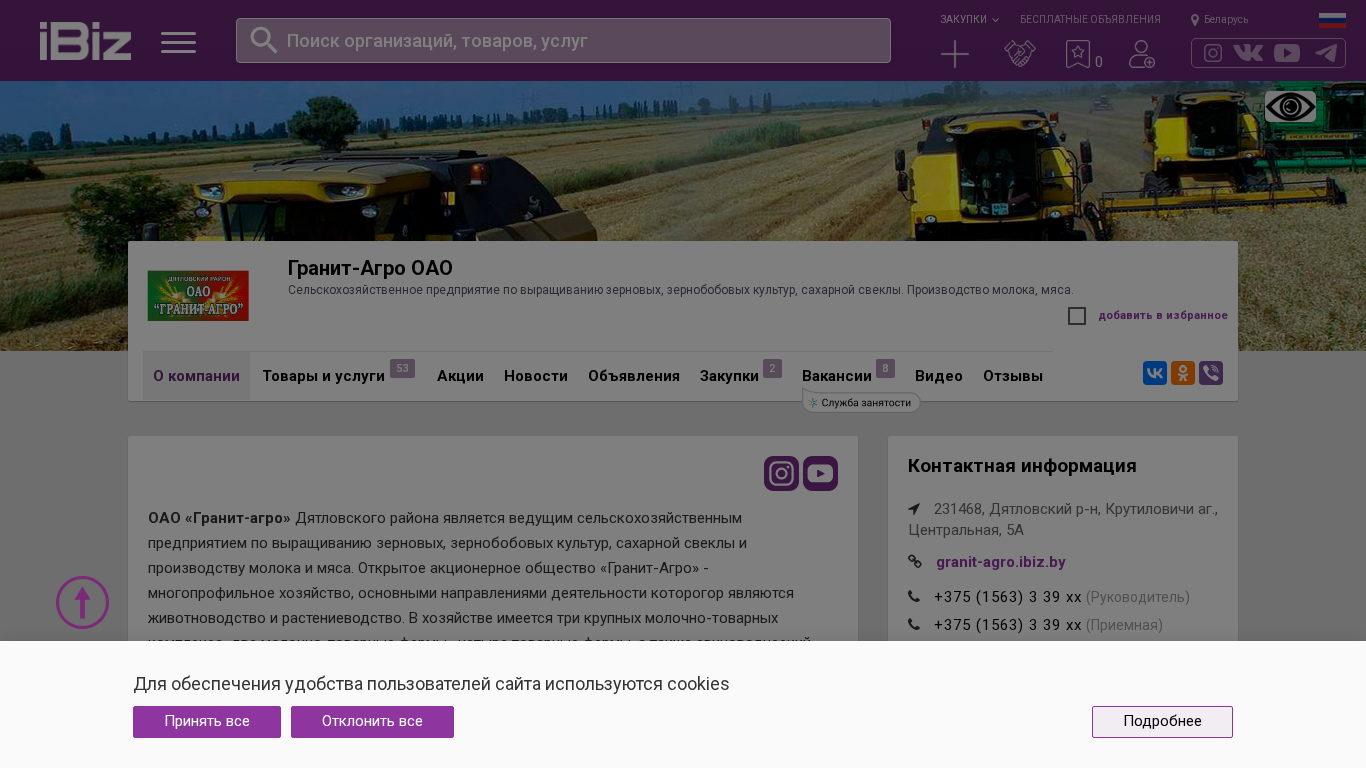Open the user registration icon
Screen dimensions: 1366x768
pyautogui.click(x=1142, y=54)
